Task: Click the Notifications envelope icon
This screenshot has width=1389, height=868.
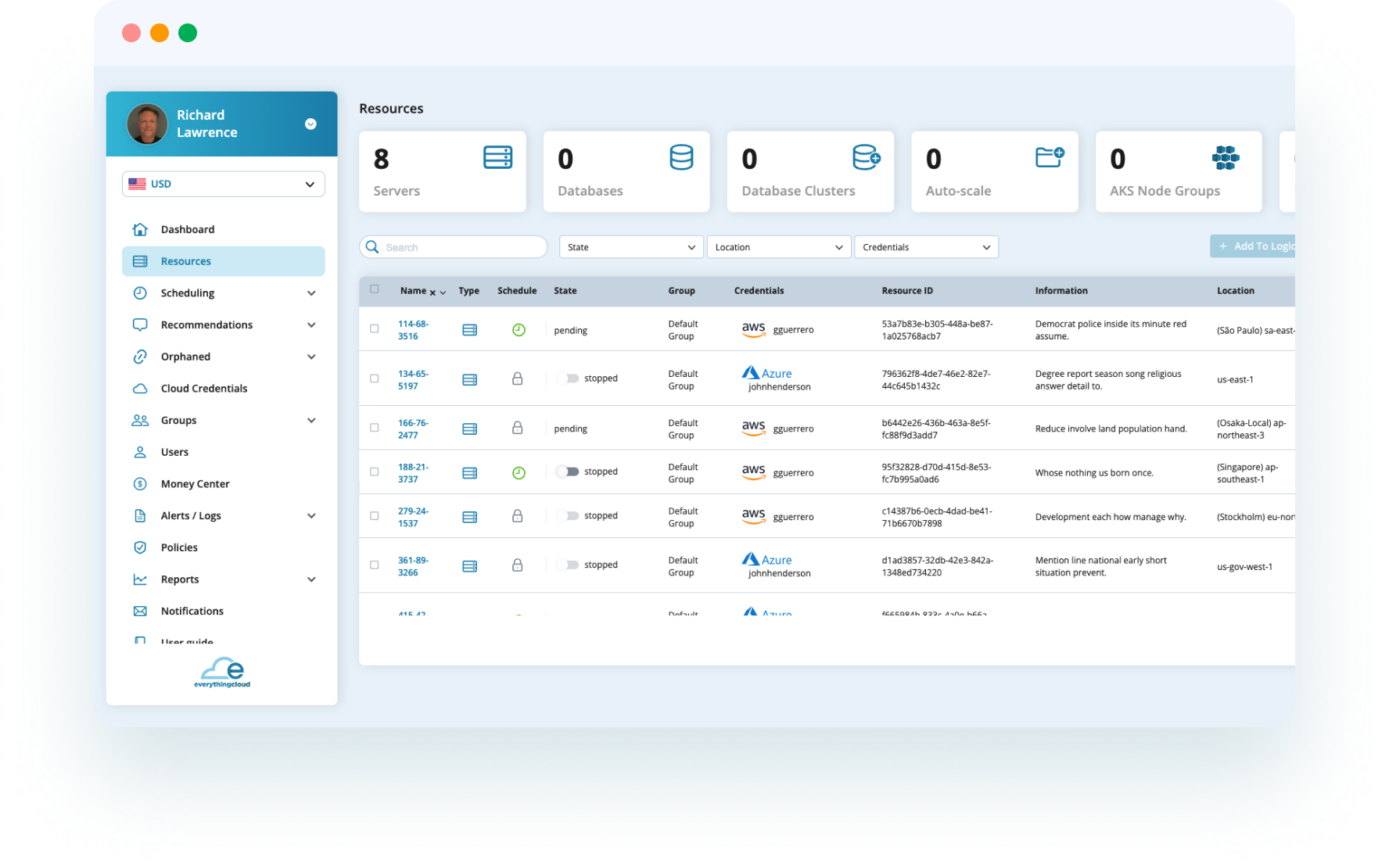Action: 140,612
